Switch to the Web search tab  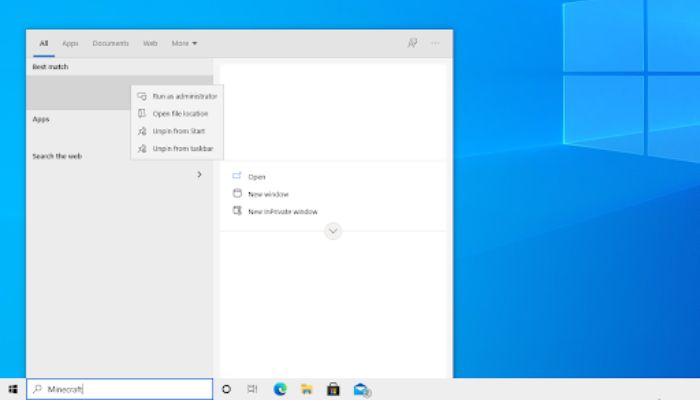tap(150, 43)
